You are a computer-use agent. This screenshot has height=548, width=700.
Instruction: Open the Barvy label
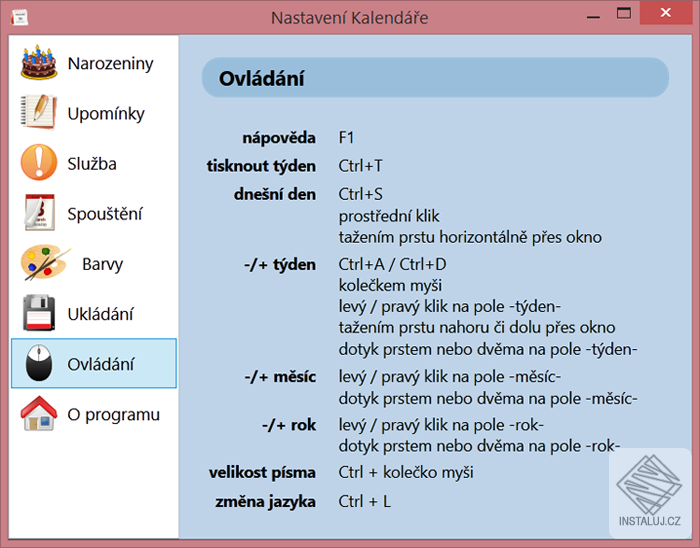[102, 264]
